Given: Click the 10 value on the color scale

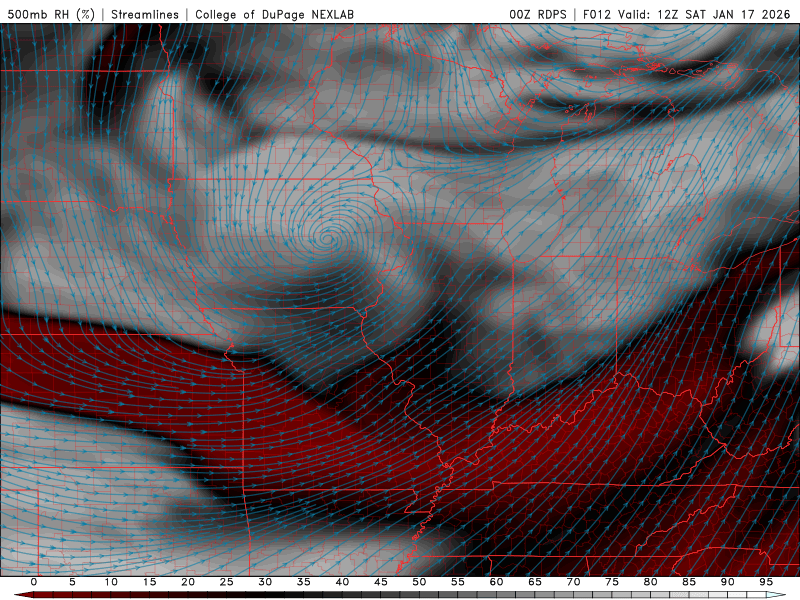Looking at the screenshot, I should click(x=111, y=582).
